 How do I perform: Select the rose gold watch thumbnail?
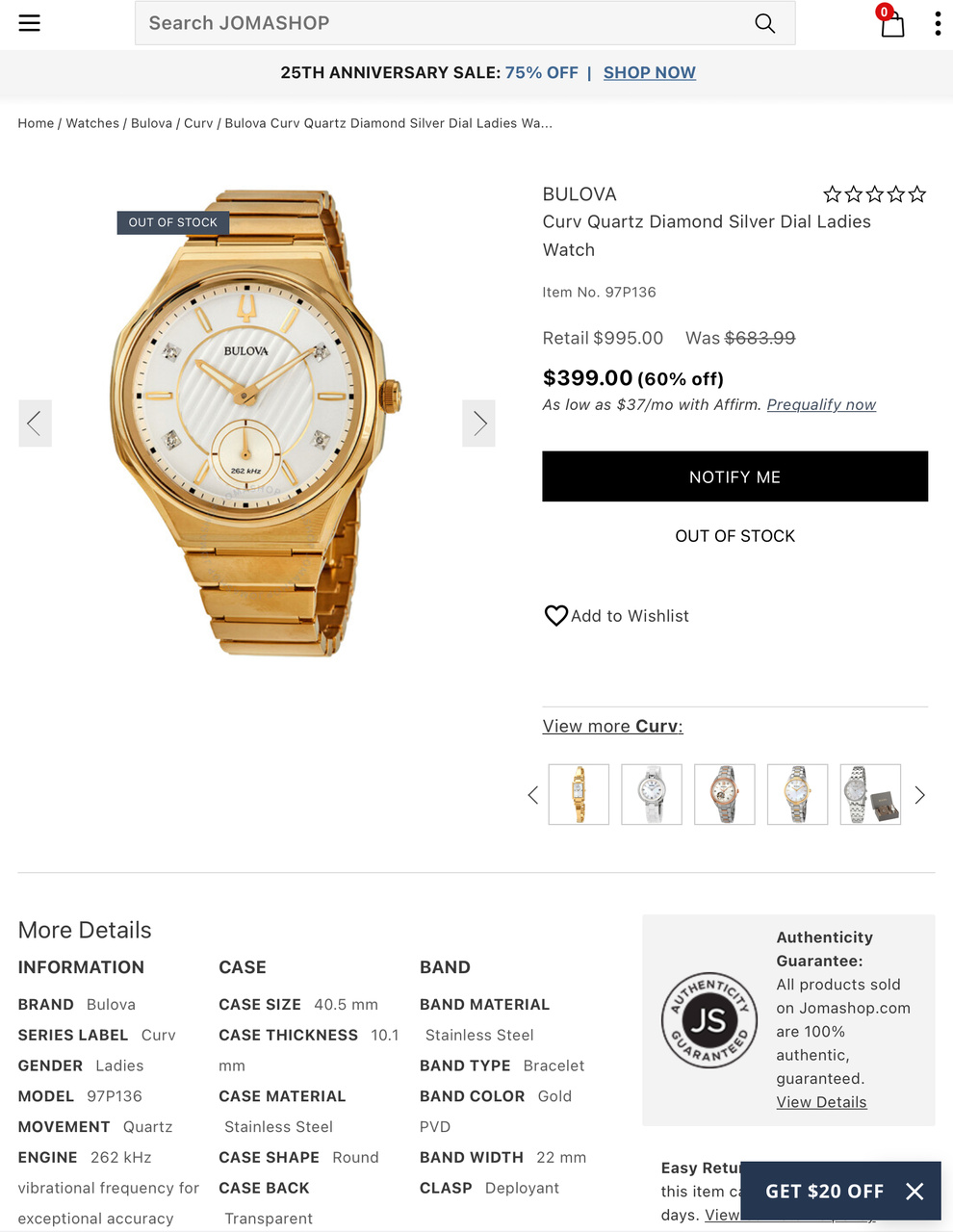tap(725, 794)
